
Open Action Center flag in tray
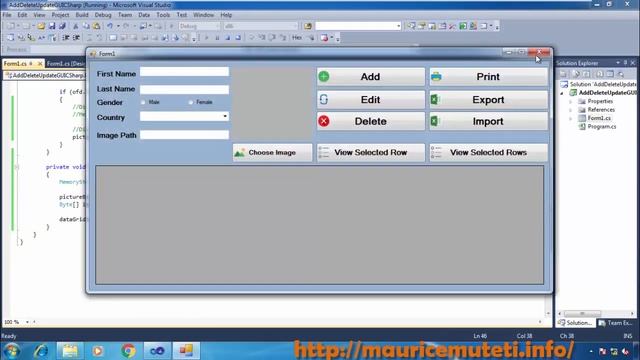coord(602,351)
